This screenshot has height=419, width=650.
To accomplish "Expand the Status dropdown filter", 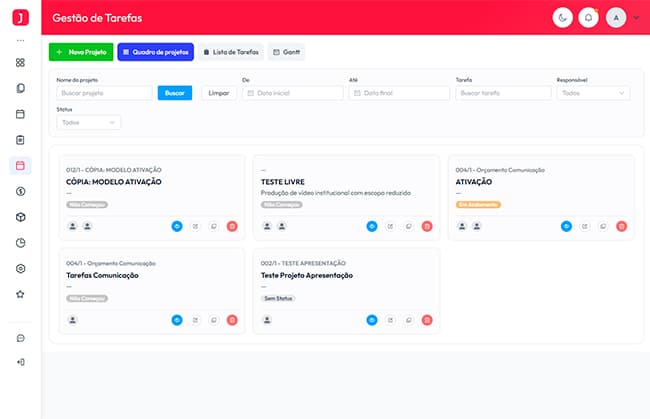I will click(88, 122).
